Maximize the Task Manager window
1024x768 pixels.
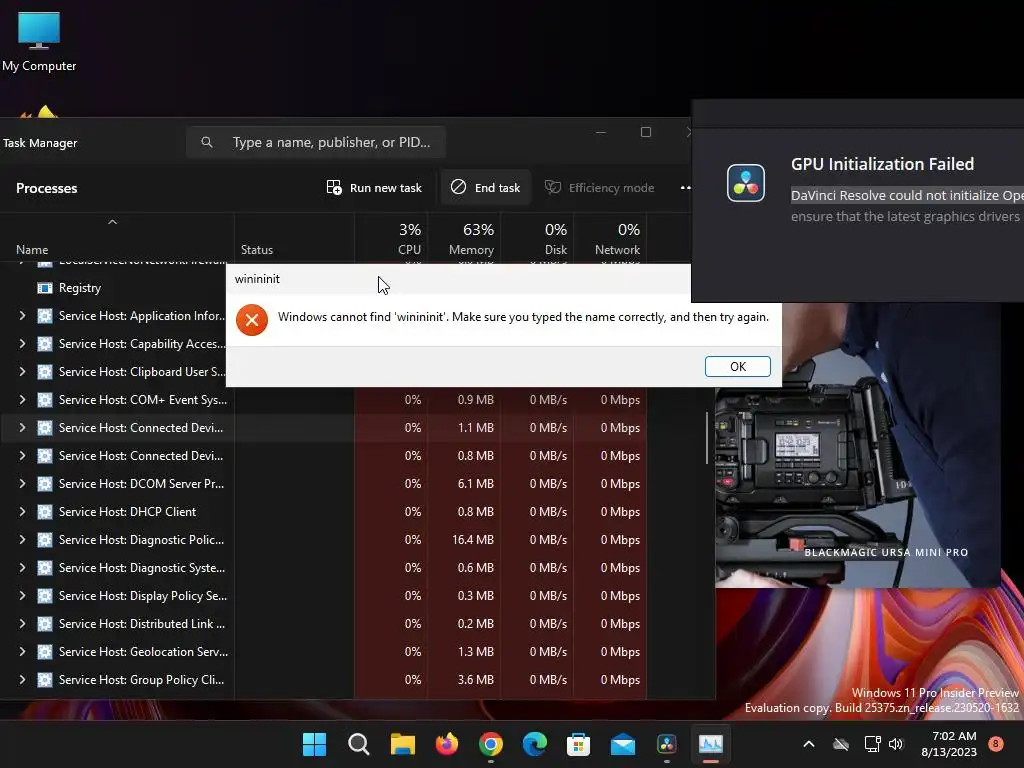tap(646, 133)
